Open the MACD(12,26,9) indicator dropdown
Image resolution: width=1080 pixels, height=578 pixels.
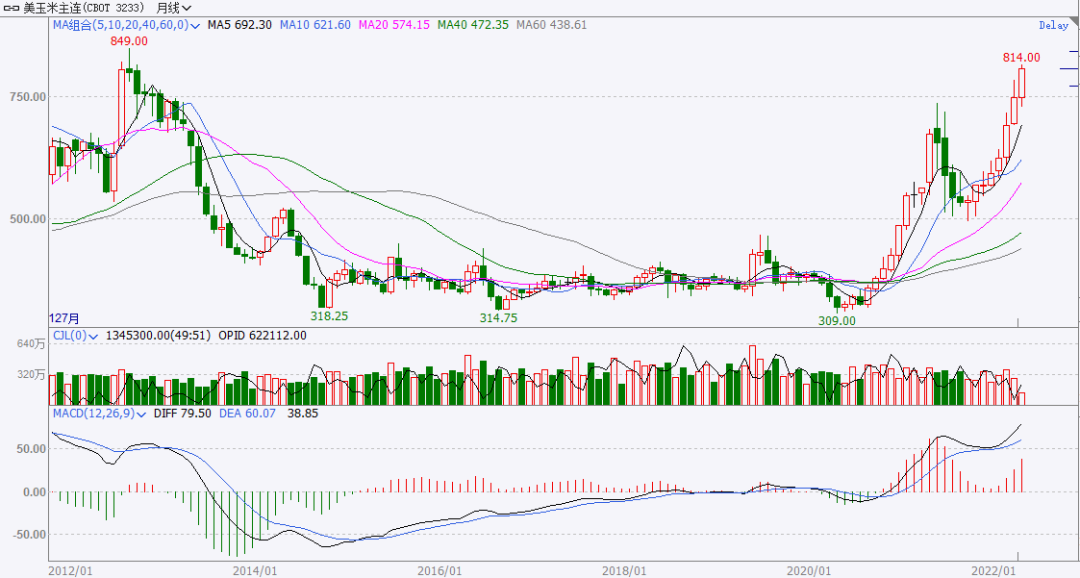click(100, 413)
